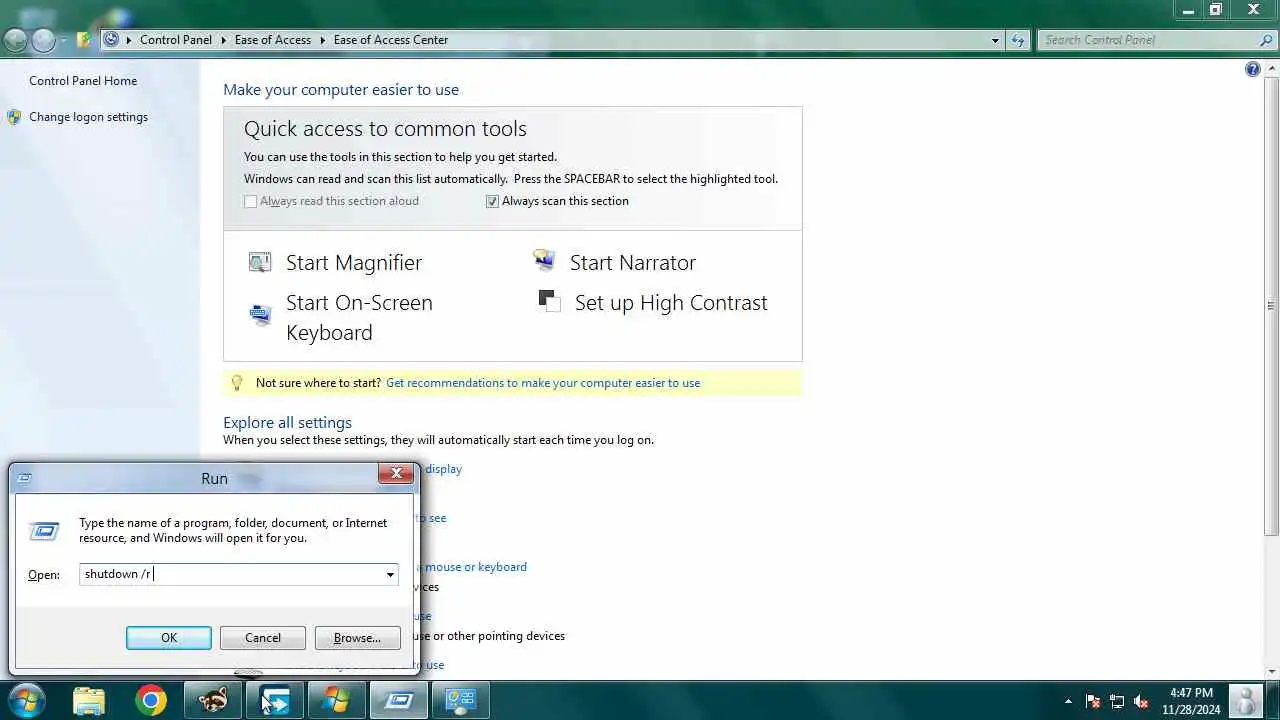Viewport: 1280px width, 720px height.
Task: Click the user picture at taskbar end
Action: (x=1245, y=701)
